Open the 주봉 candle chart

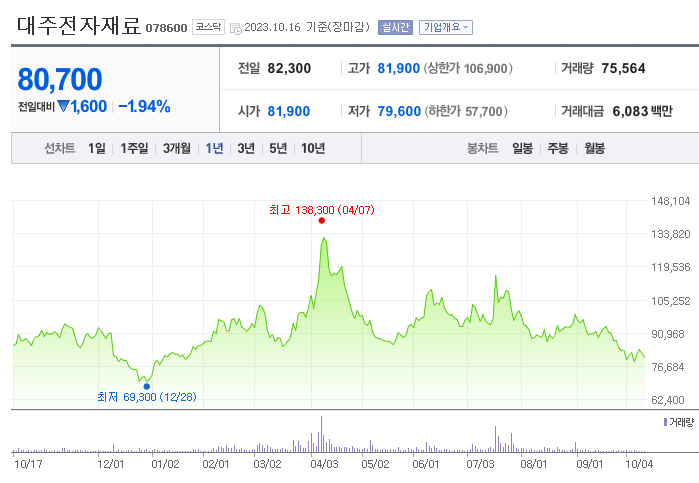558,148
